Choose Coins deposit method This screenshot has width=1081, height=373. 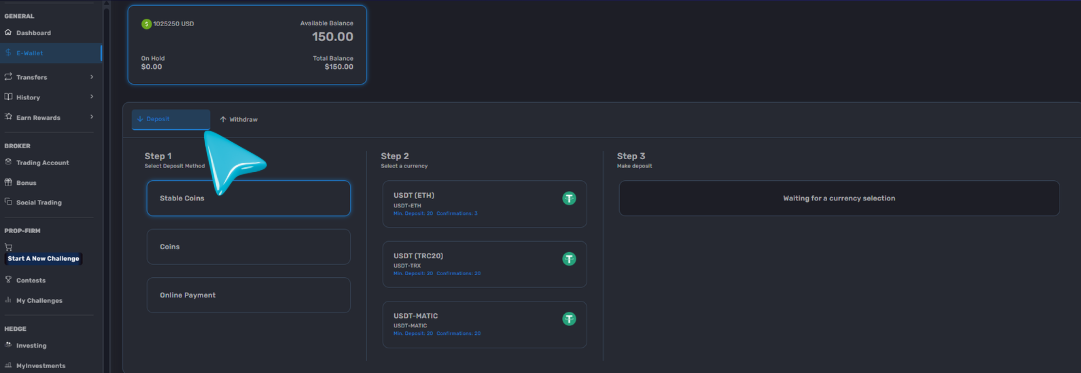point(248,247)
